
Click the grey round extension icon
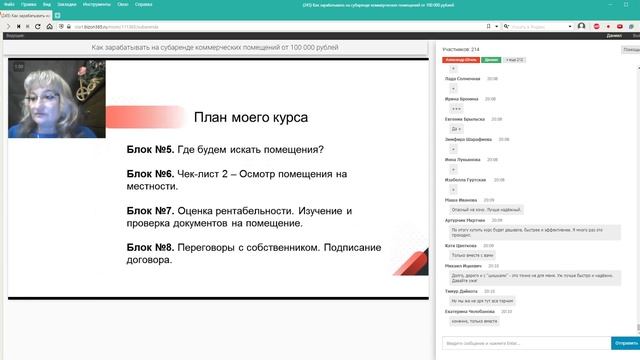pos(631,27)
